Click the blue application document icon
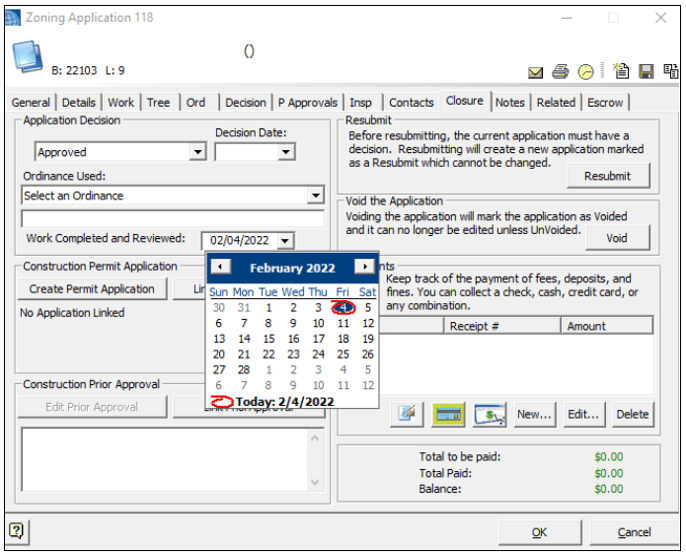686x556 pixels. pos(28,56)
